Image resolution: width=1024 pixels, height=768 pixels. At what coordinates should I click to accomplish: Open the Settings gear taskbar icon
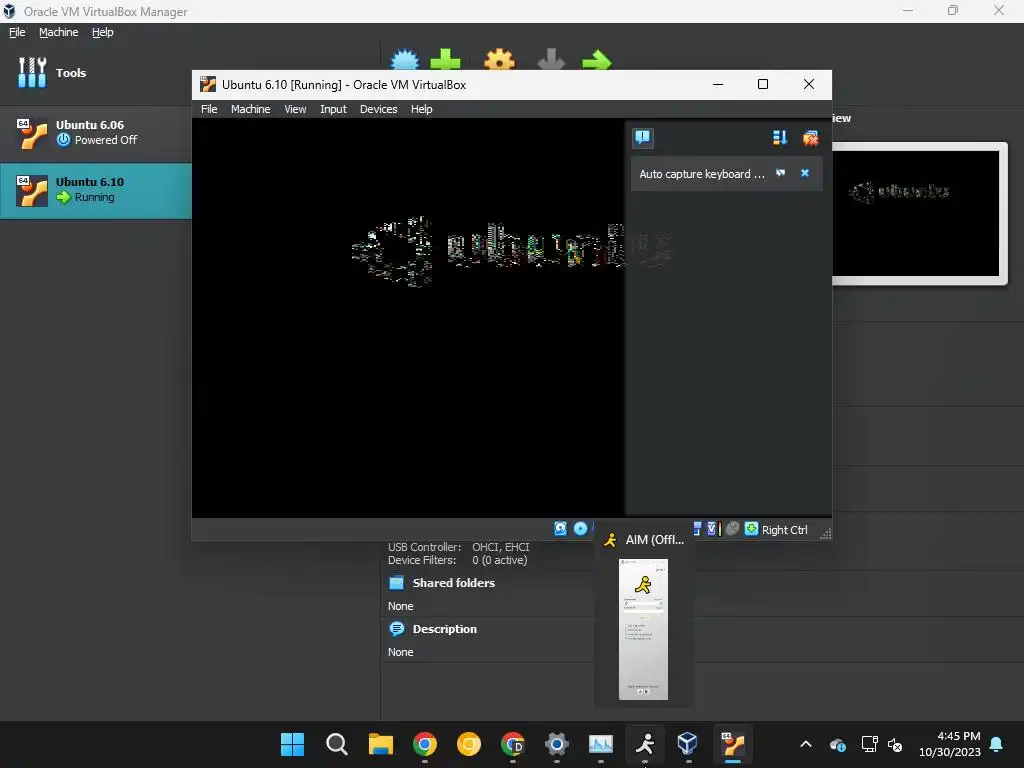click(556, 744)
